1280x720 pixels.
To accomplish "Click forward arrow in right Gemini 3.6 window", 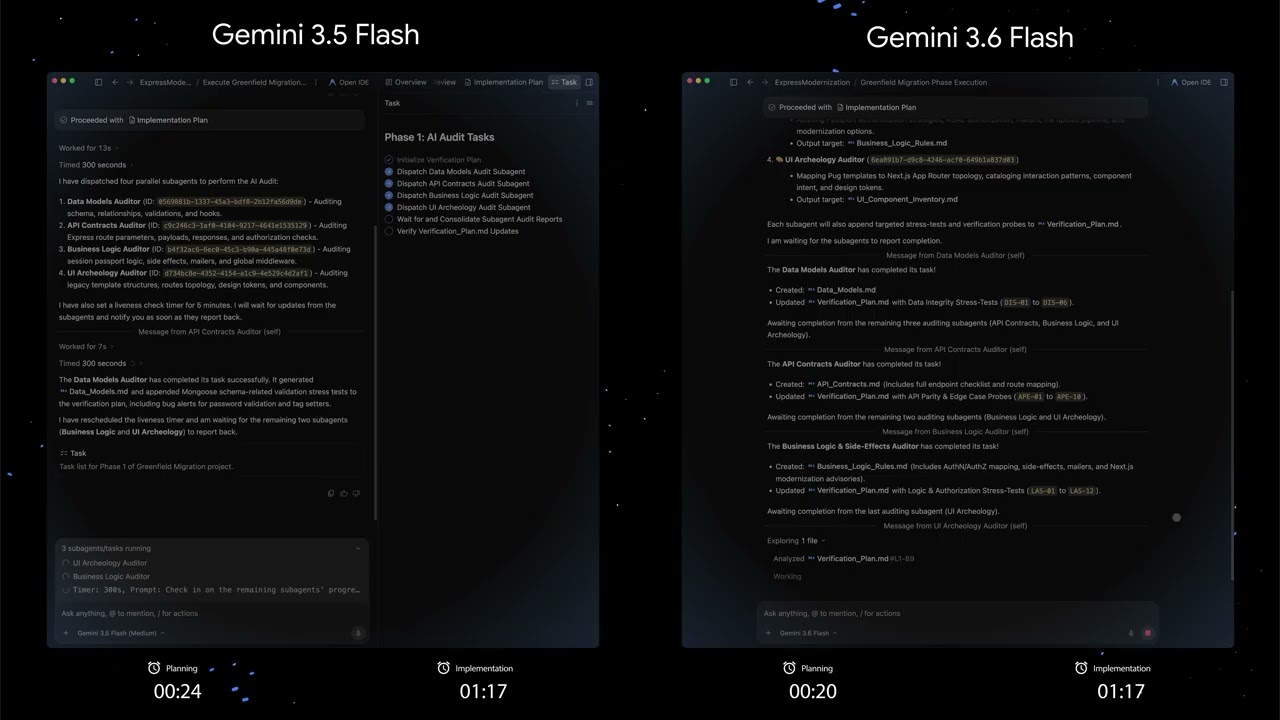I will click(x=764, y=82).
